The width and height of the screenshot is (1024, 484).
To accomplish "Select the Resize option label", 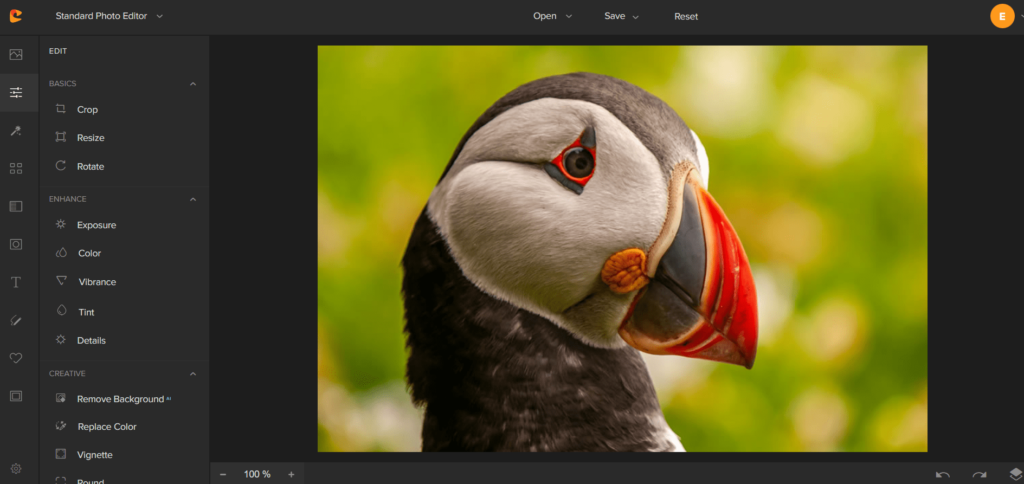I will coord(91,138).
